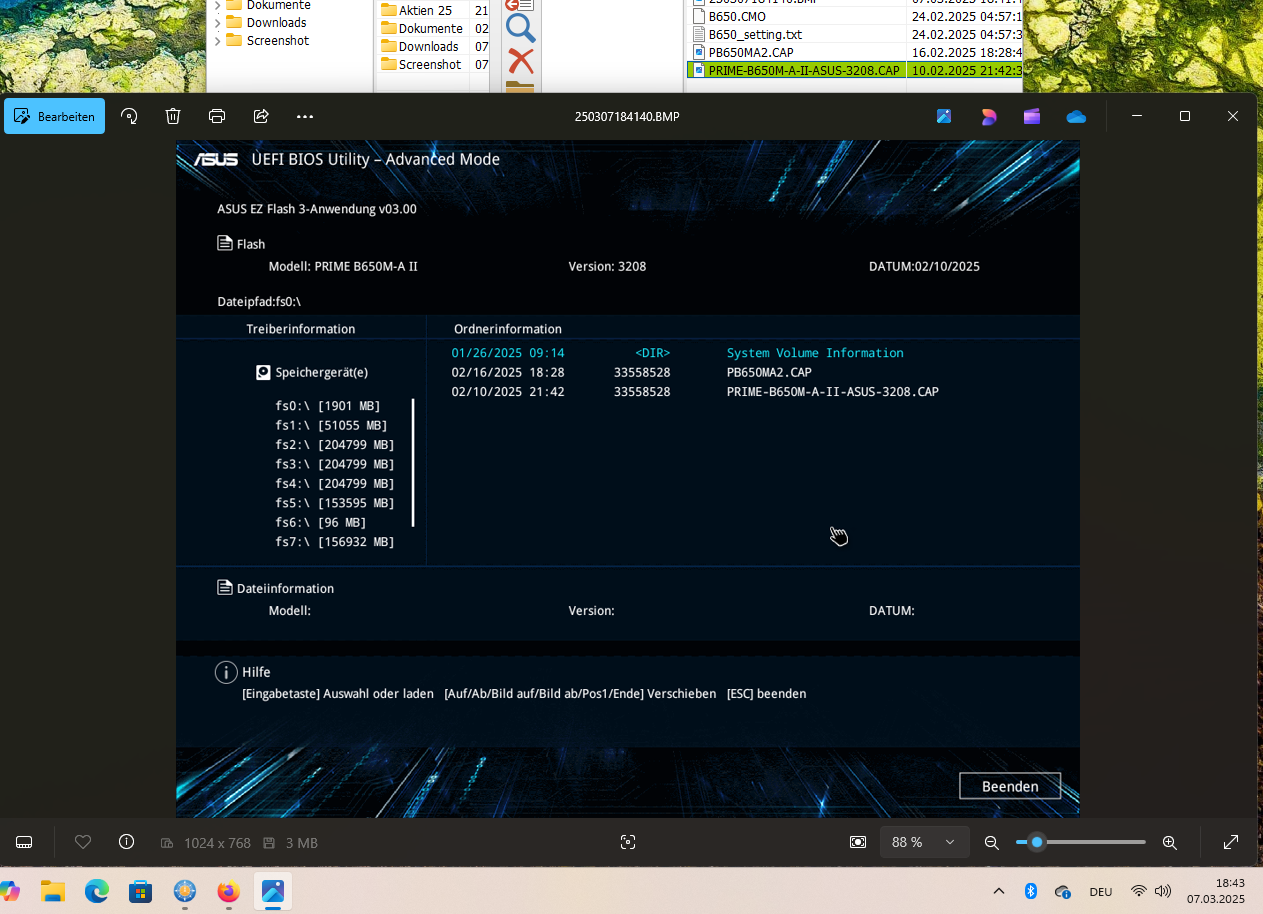
Task: Click the zoom slider track
Action: 1081,842
